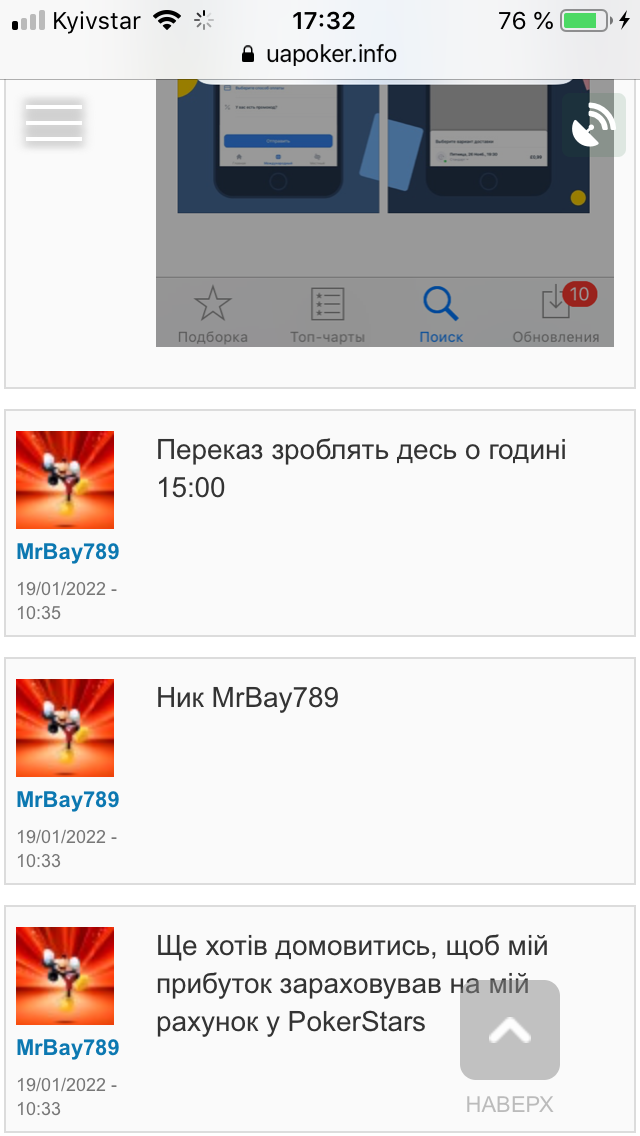Tap avatar on the 15:00 transfer comment

(65, 480)
